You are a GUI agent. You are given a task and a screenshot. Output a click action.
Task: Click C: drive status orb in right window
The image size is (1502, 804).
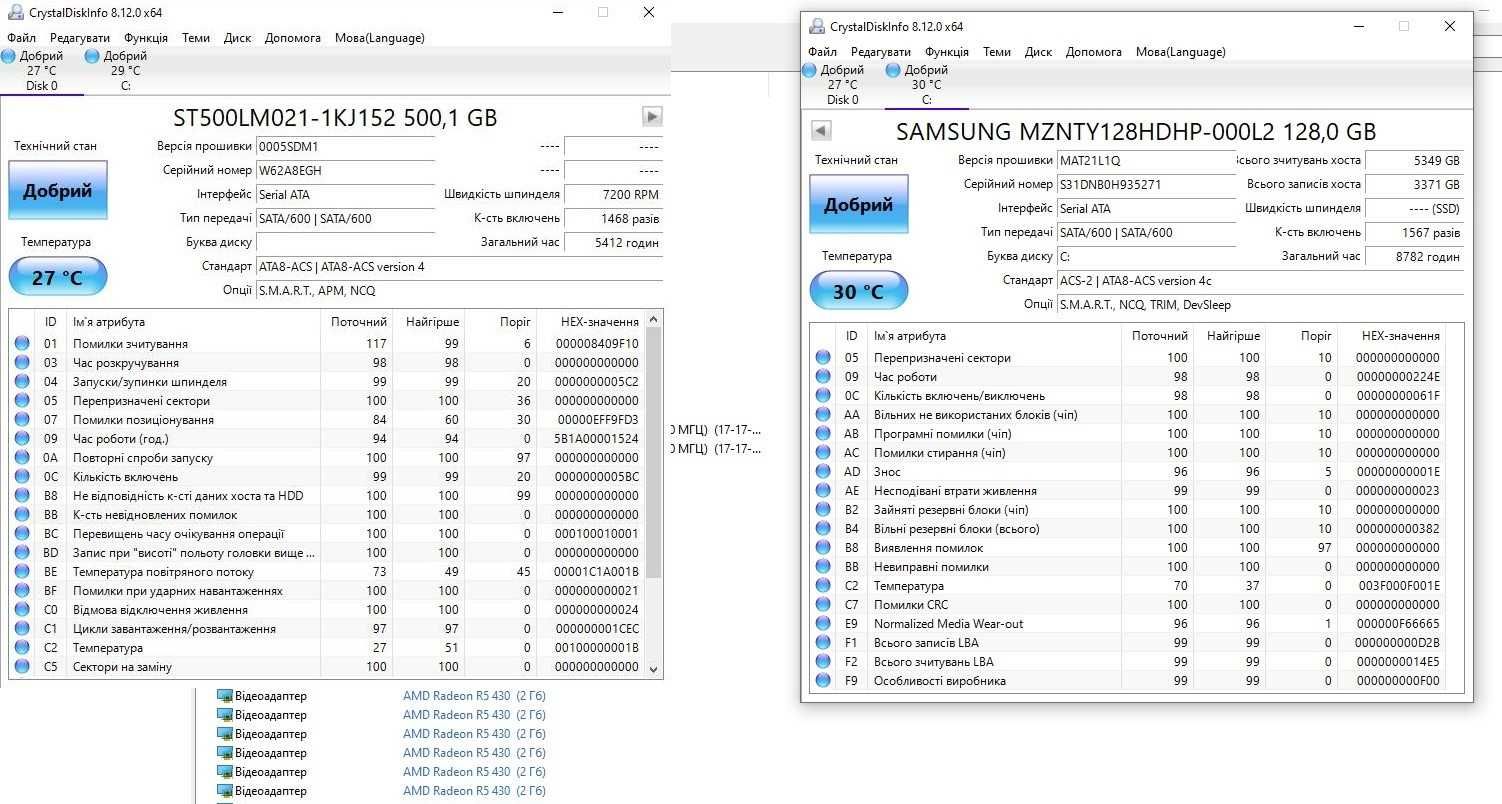coord(893,70)
